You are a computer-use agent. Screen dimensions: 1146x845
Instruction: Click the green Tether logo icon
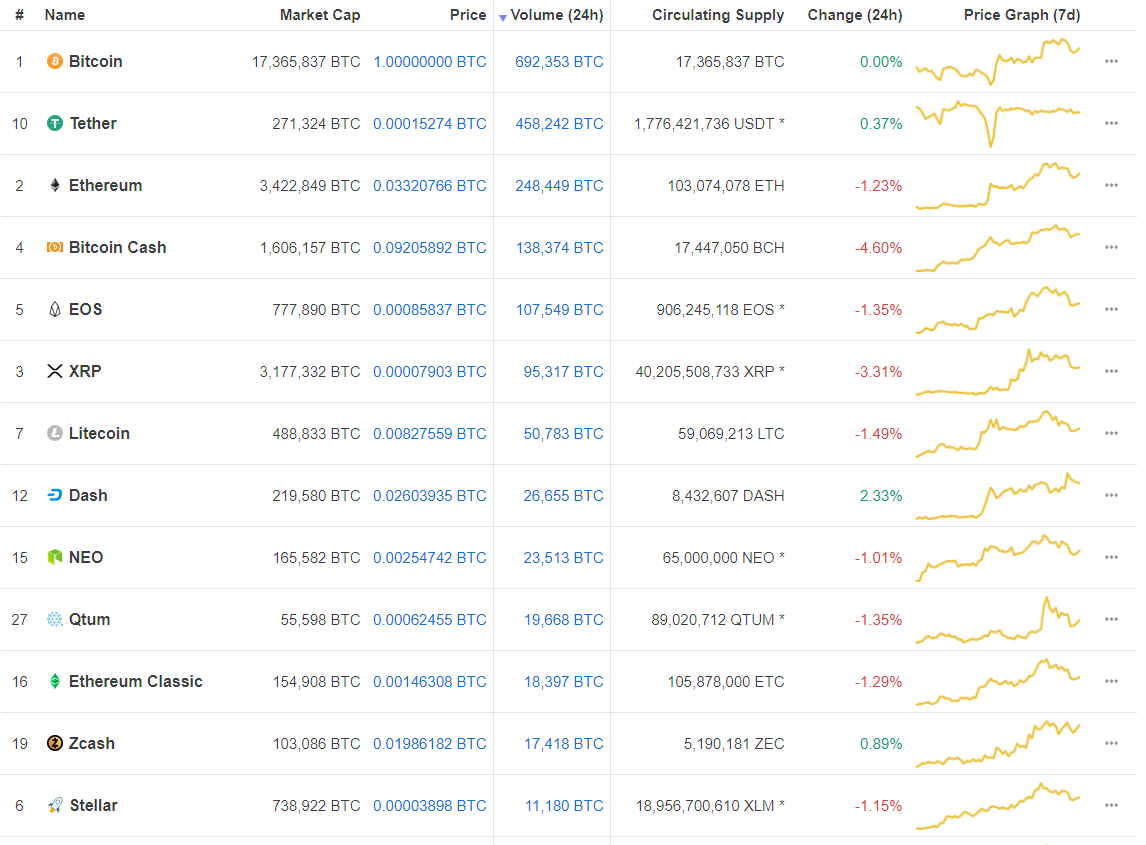55,124
